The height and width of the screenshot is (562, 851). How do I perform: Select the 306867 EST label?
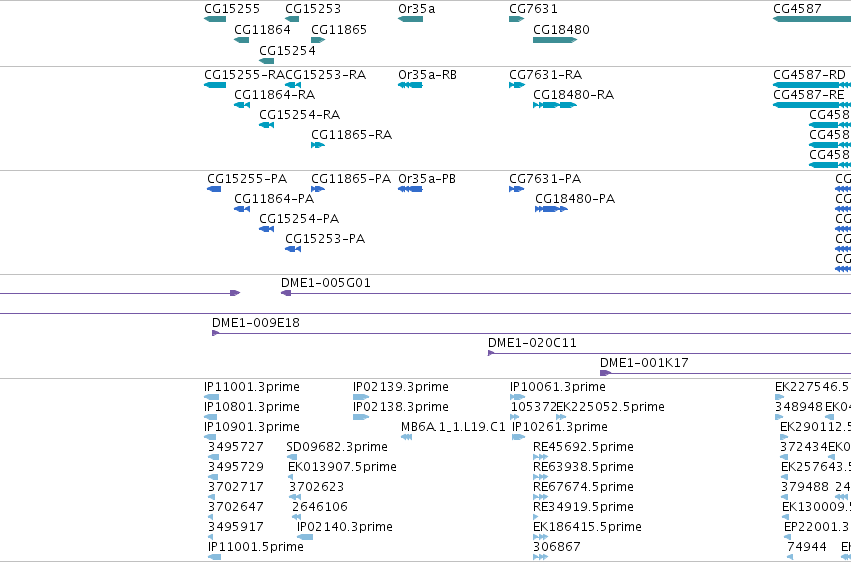(556, 547)
